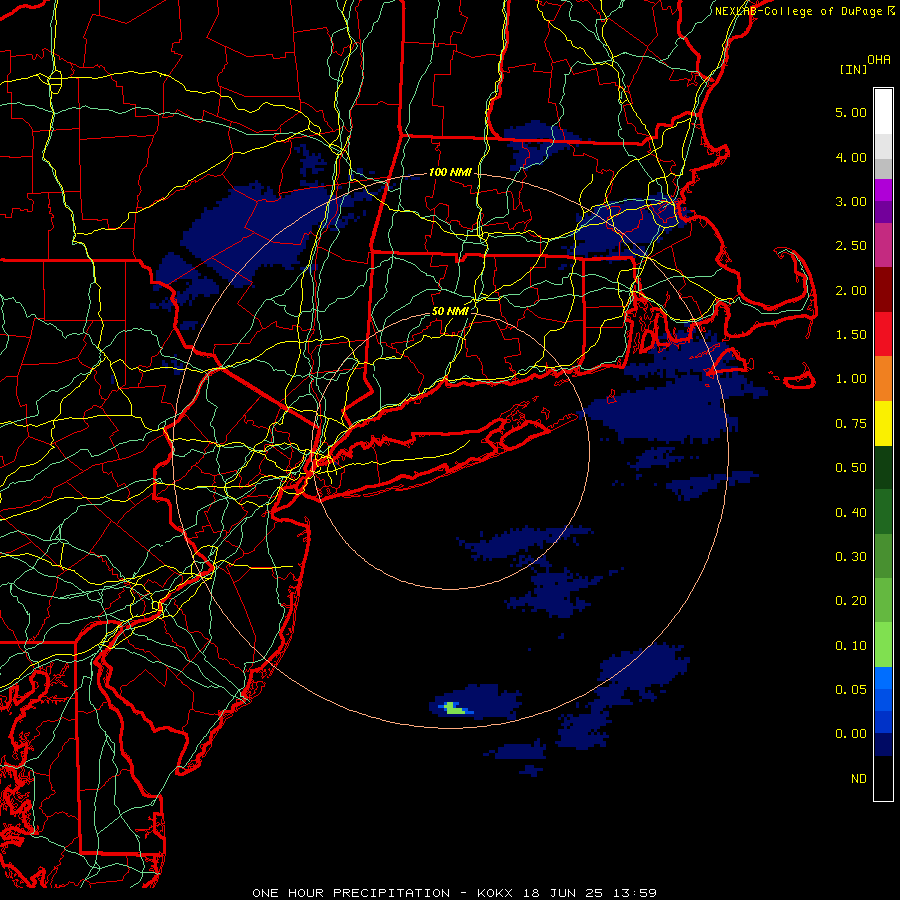The height and width of the screenshot is (900, 900).
Task: Click the "OHA" product label
Action: 879,60
